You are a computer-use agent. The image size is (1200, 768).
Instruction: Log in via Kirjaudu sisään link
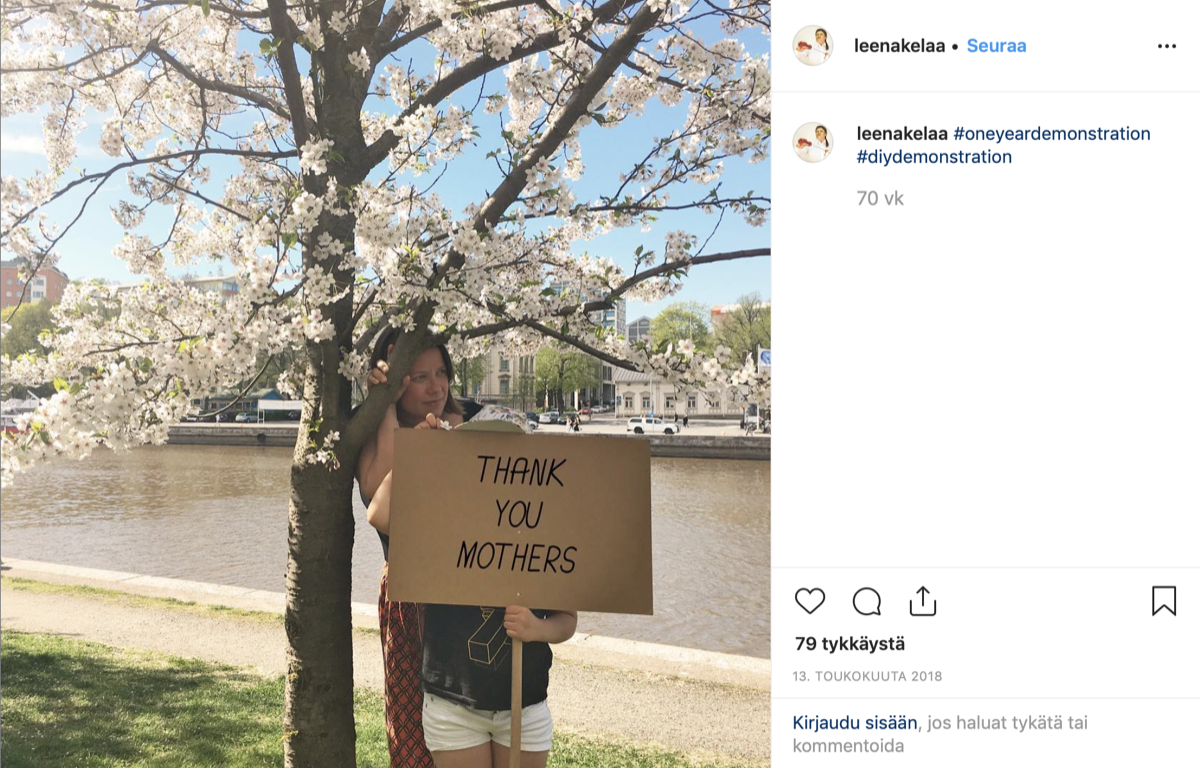point(855,722)
